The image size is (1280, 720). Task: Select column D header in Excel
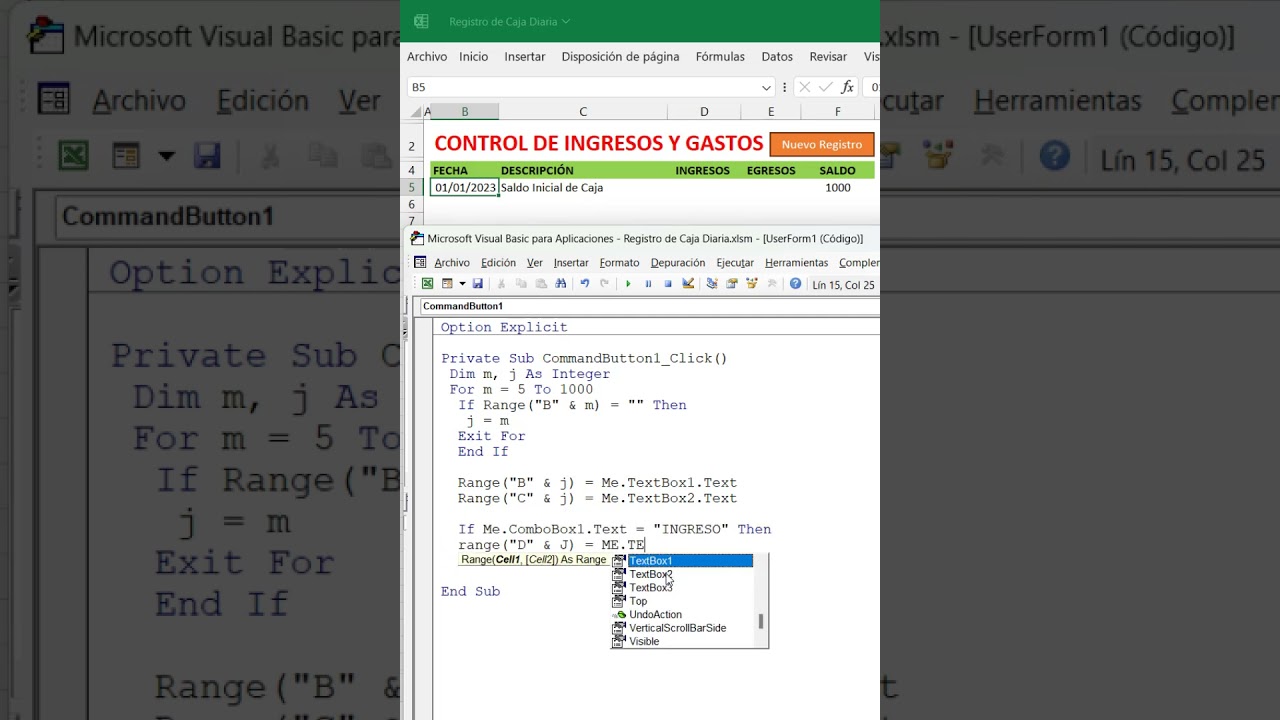(704, 112)
